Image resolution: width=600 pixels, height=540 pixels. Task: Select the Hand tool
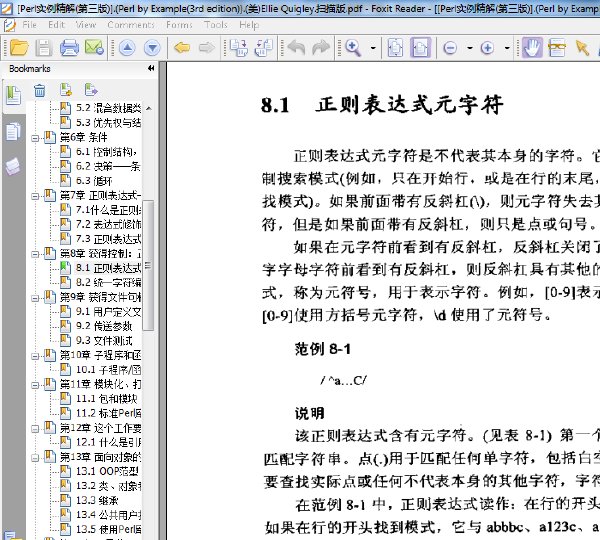pyautogui.click(x=532, y=48)
